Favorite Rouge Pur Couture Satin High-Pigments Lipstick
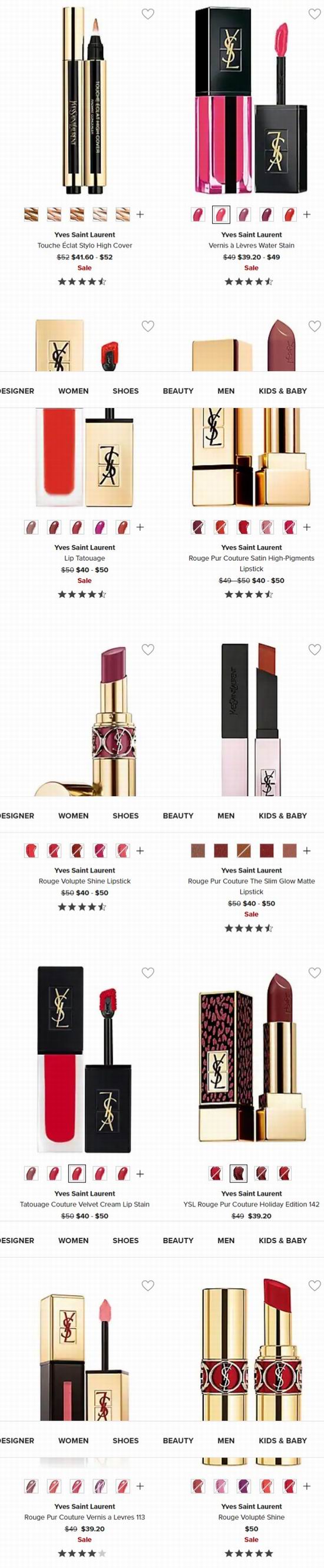324x1568 pixels. 314,326
